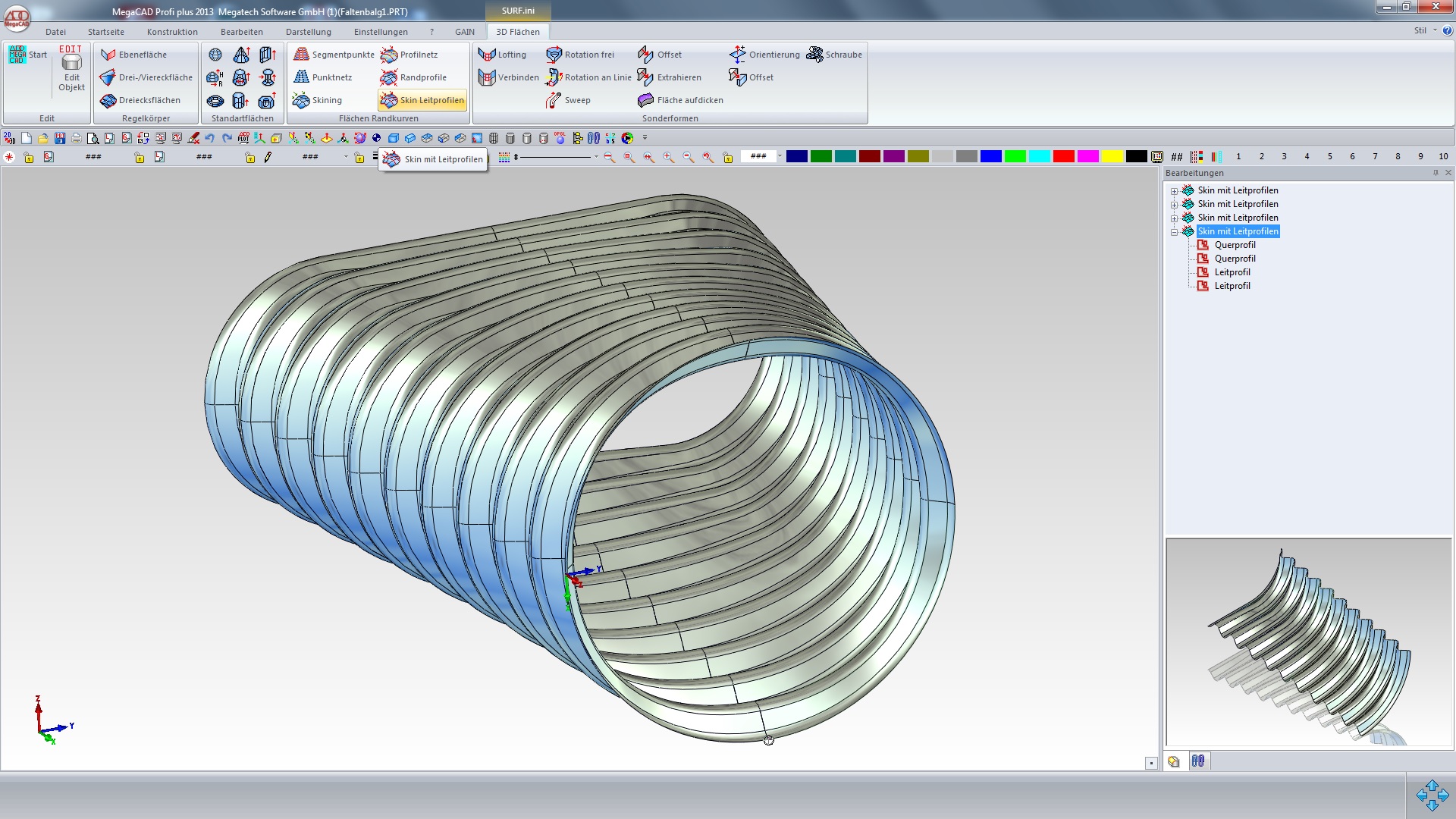Click the Sweep tool icon
This screenshot has width=1456, height=819.
[554, 100]
